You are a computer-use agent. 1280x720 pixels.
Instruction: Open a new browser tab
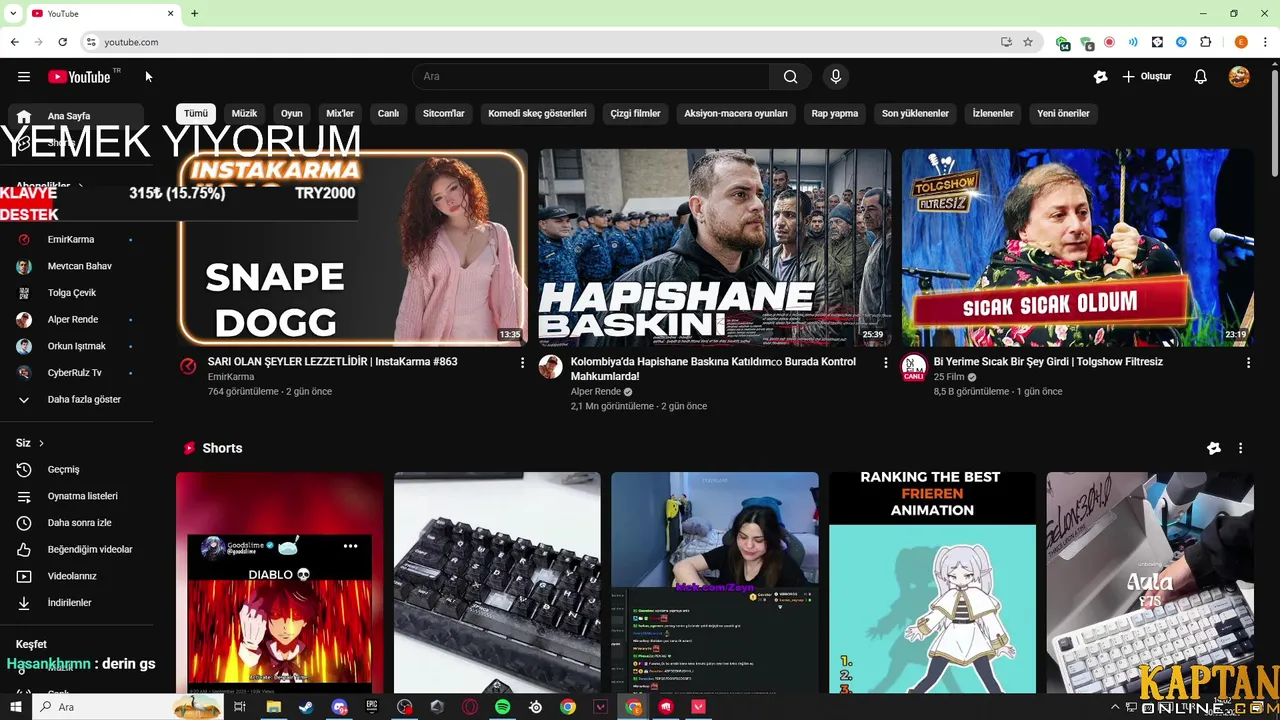[194, 13]
